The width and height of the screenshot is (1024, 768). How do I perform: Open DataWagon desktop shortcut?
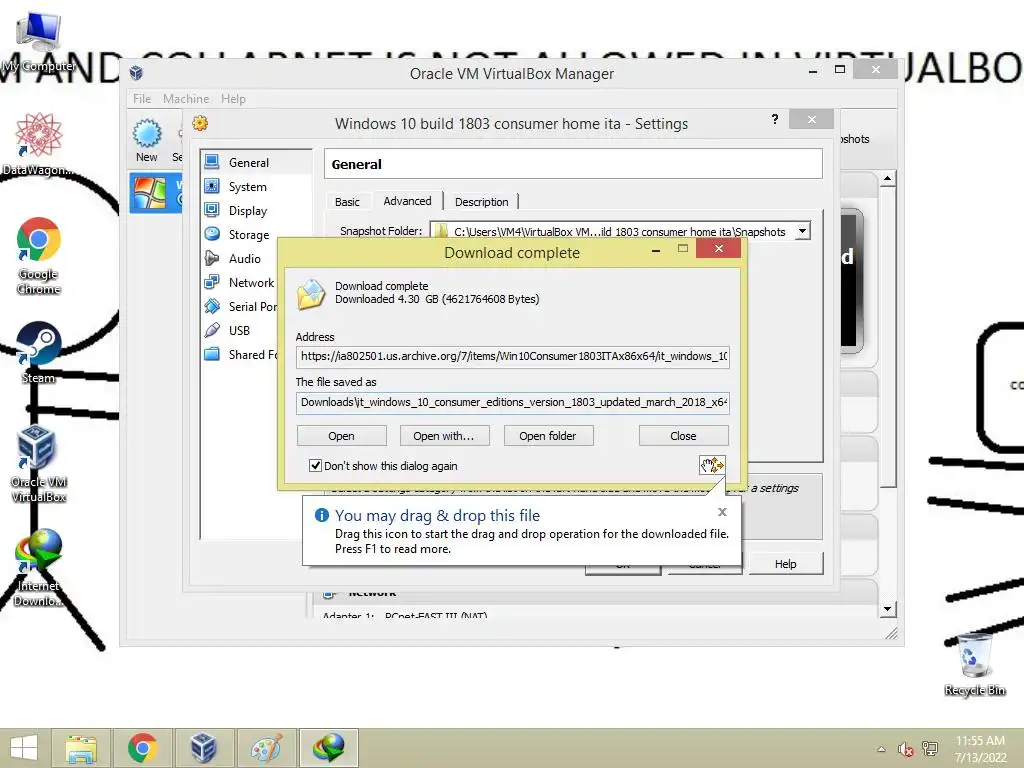point(39,144)
